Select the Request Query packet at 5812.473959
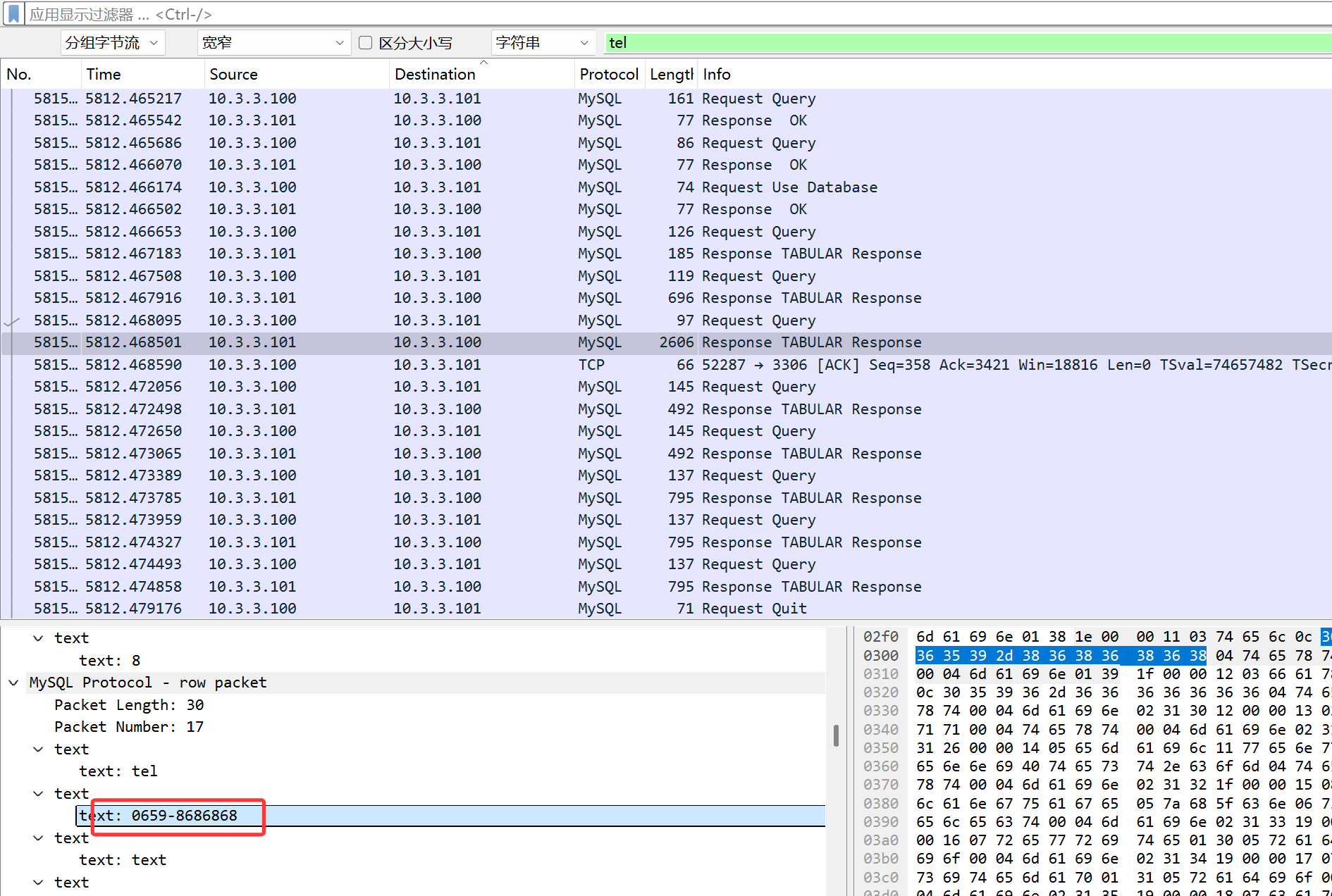1332x896 pixels. (666, 520)
